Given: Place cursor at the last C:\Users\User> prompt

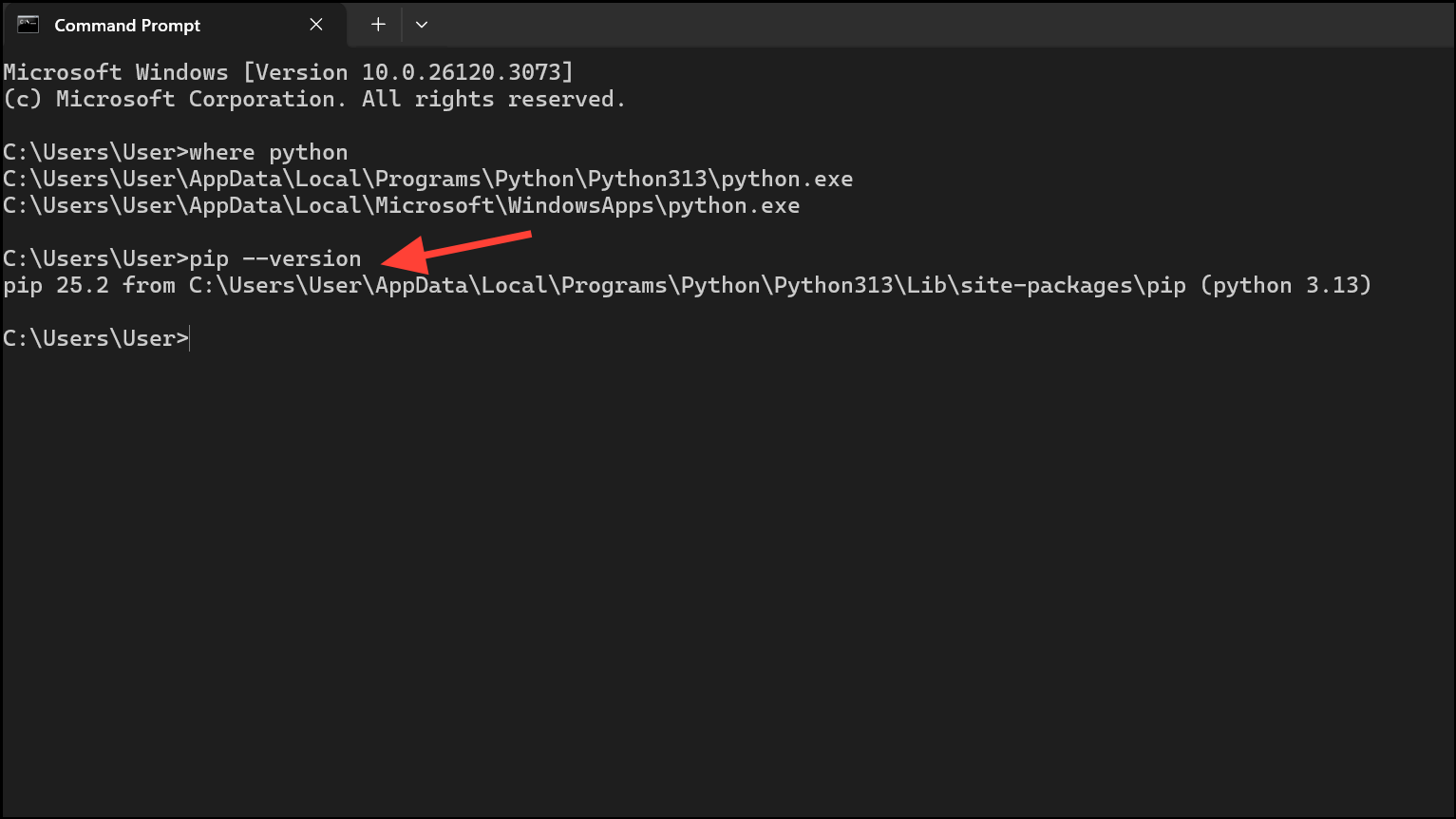Looking at the screenshot, I should coord(190,338).
